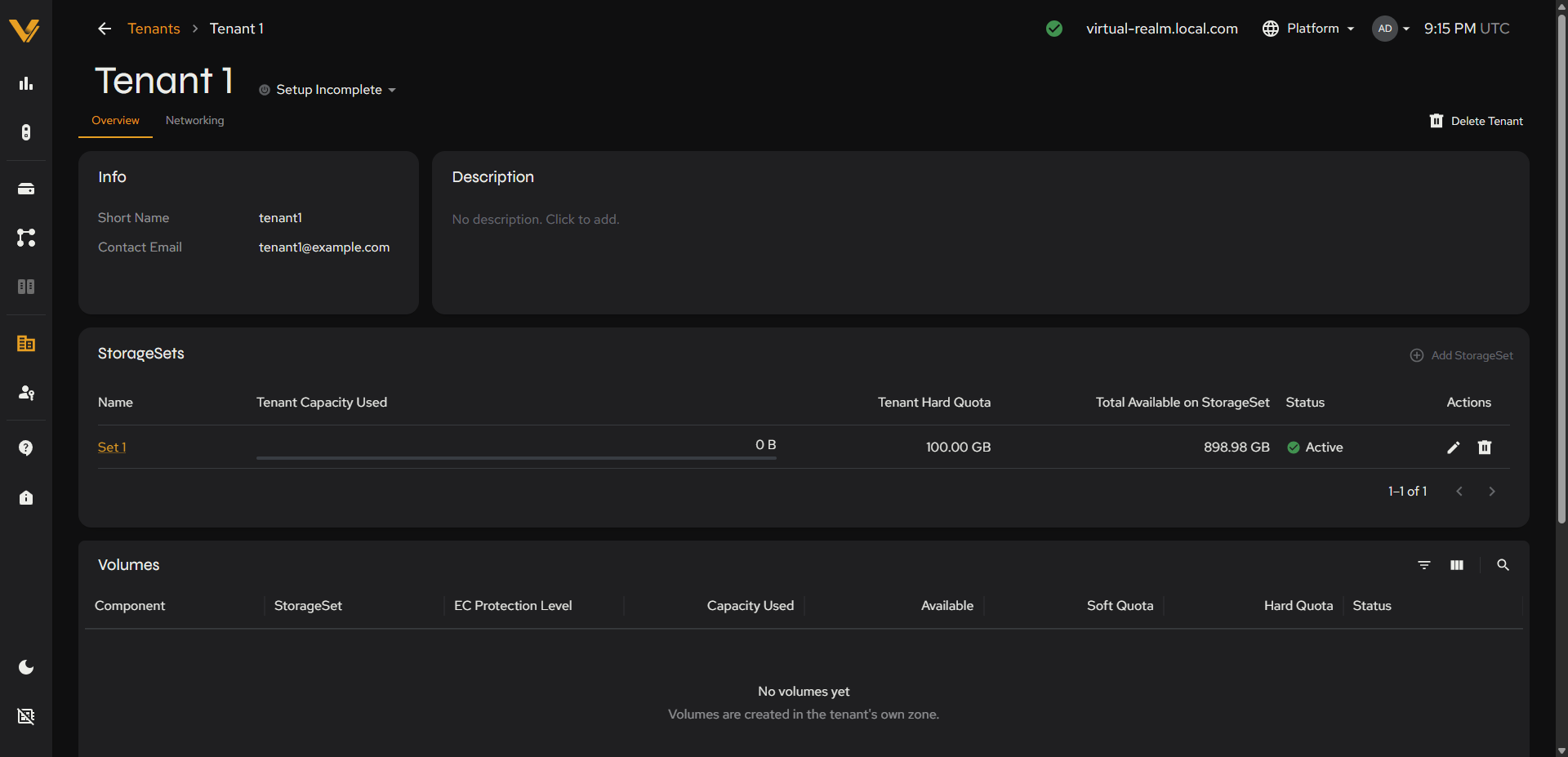Viewport: 1568px width, 757px height.
Task: Click the green connection status check icon
Action: click(x=1054, y=29)
